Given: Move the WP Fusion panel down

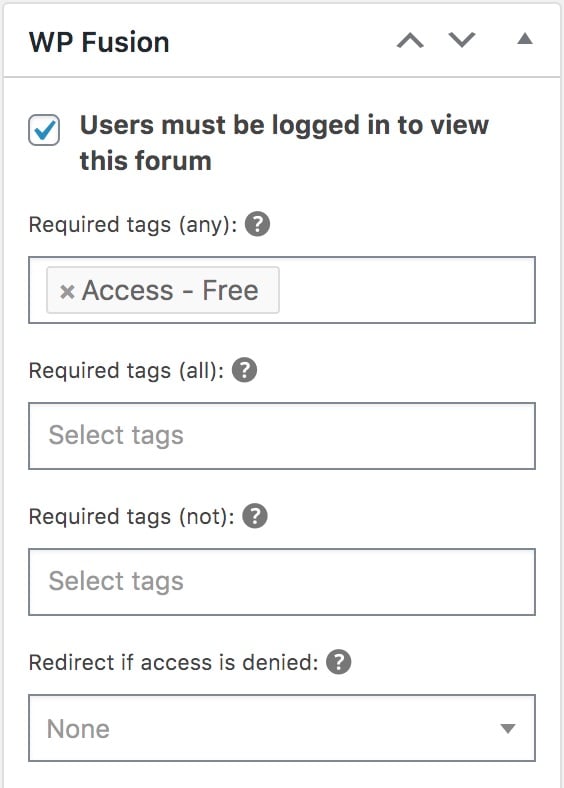Looking at the screenshot, I should click(461, 40).
